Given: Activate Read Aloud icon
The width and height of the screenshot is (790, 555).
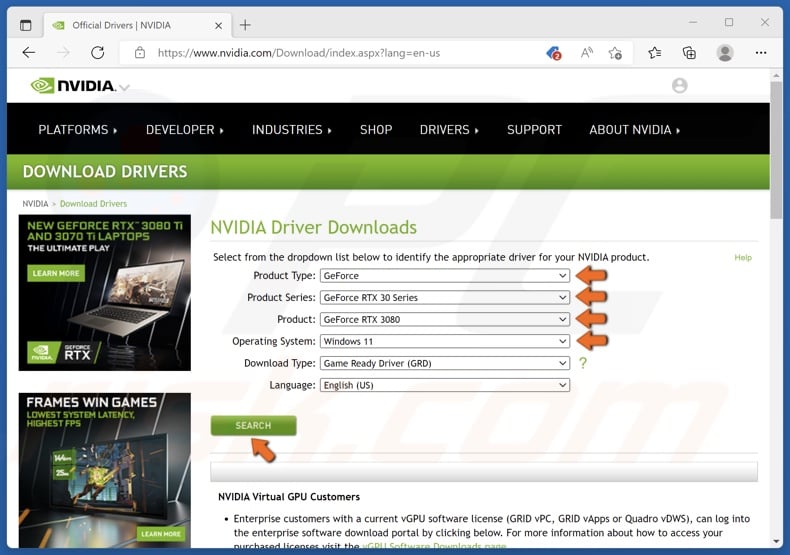Looking at the screenshot, I should coord(586,52).
